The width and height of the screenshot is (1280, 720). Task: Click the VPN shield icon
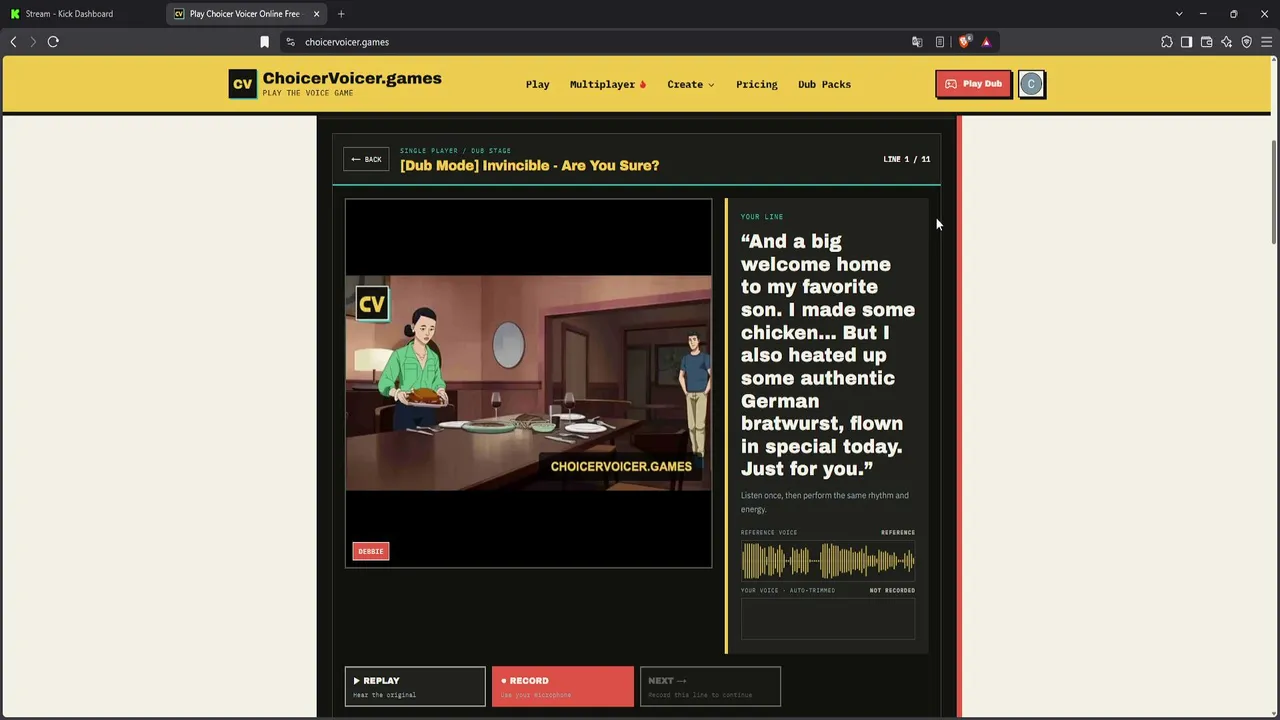point(1247,42)
